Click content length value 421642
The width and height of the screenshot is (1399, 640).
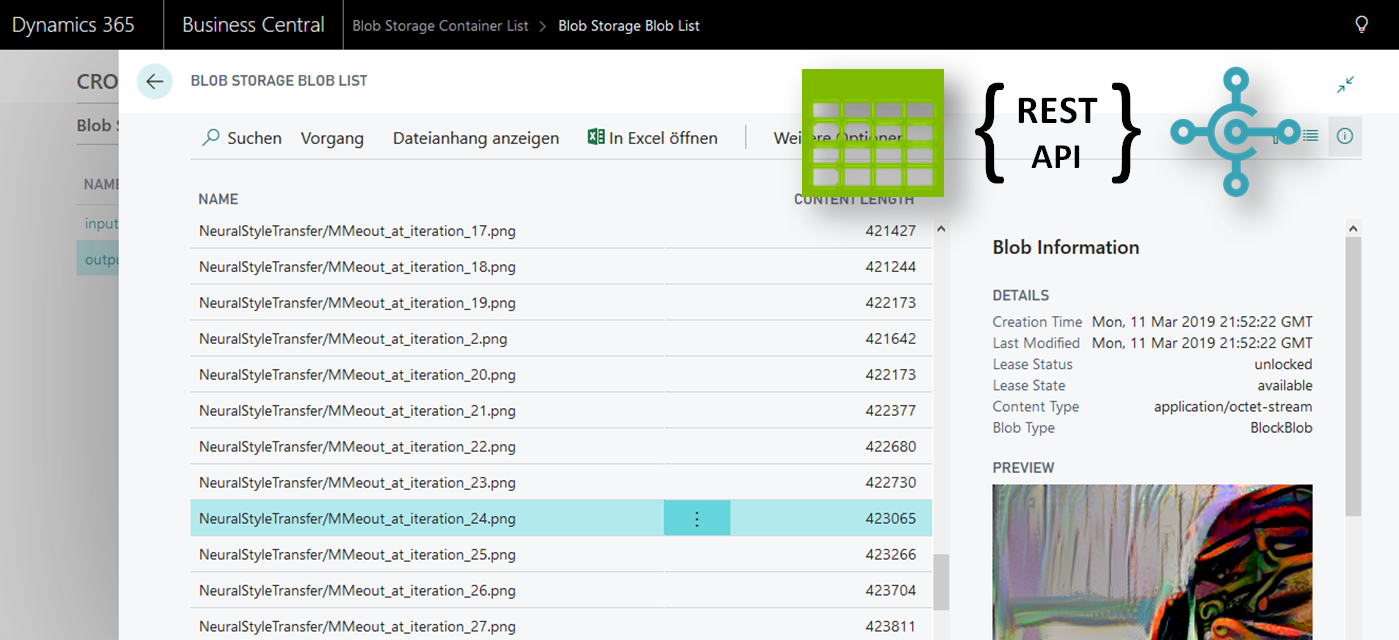[891, 339]
